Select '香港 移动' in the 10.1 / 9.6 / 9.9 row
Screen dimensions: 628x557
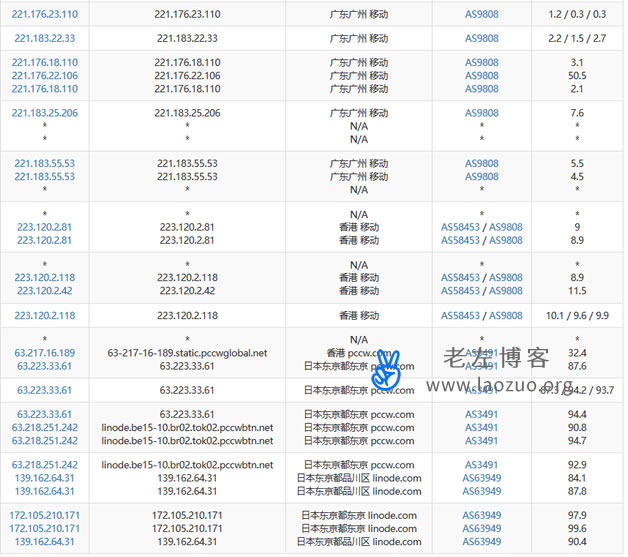pos(359,316)
